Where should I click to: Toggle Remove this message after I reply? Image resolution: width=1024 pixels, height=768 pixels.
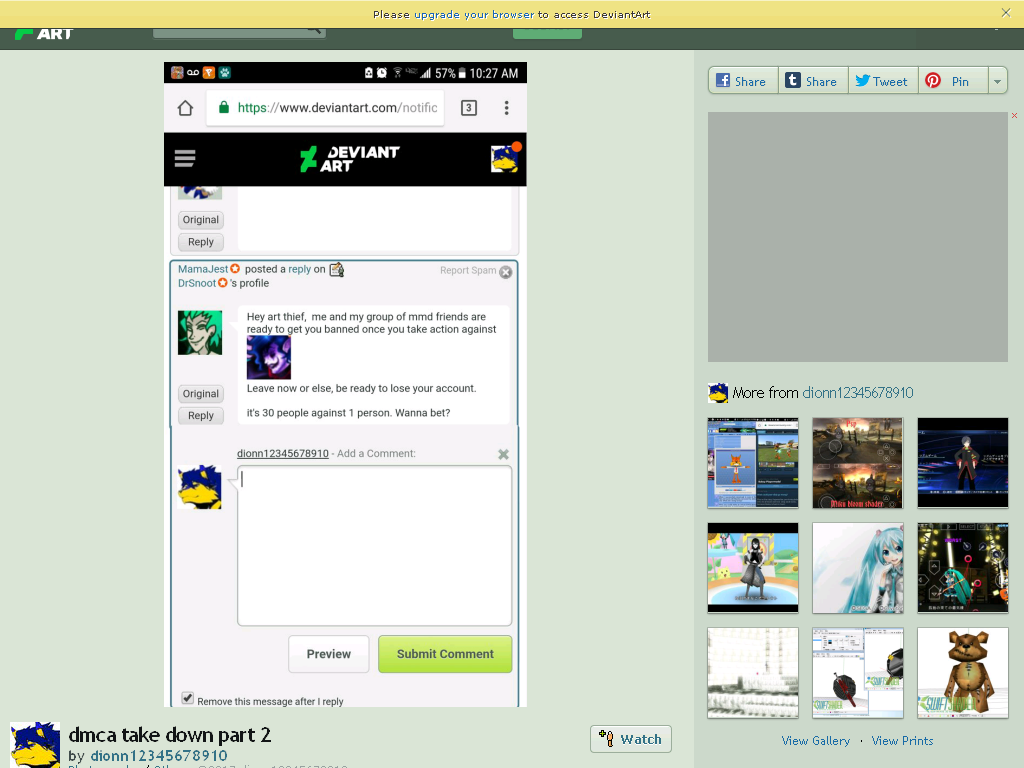coord(187,698)
